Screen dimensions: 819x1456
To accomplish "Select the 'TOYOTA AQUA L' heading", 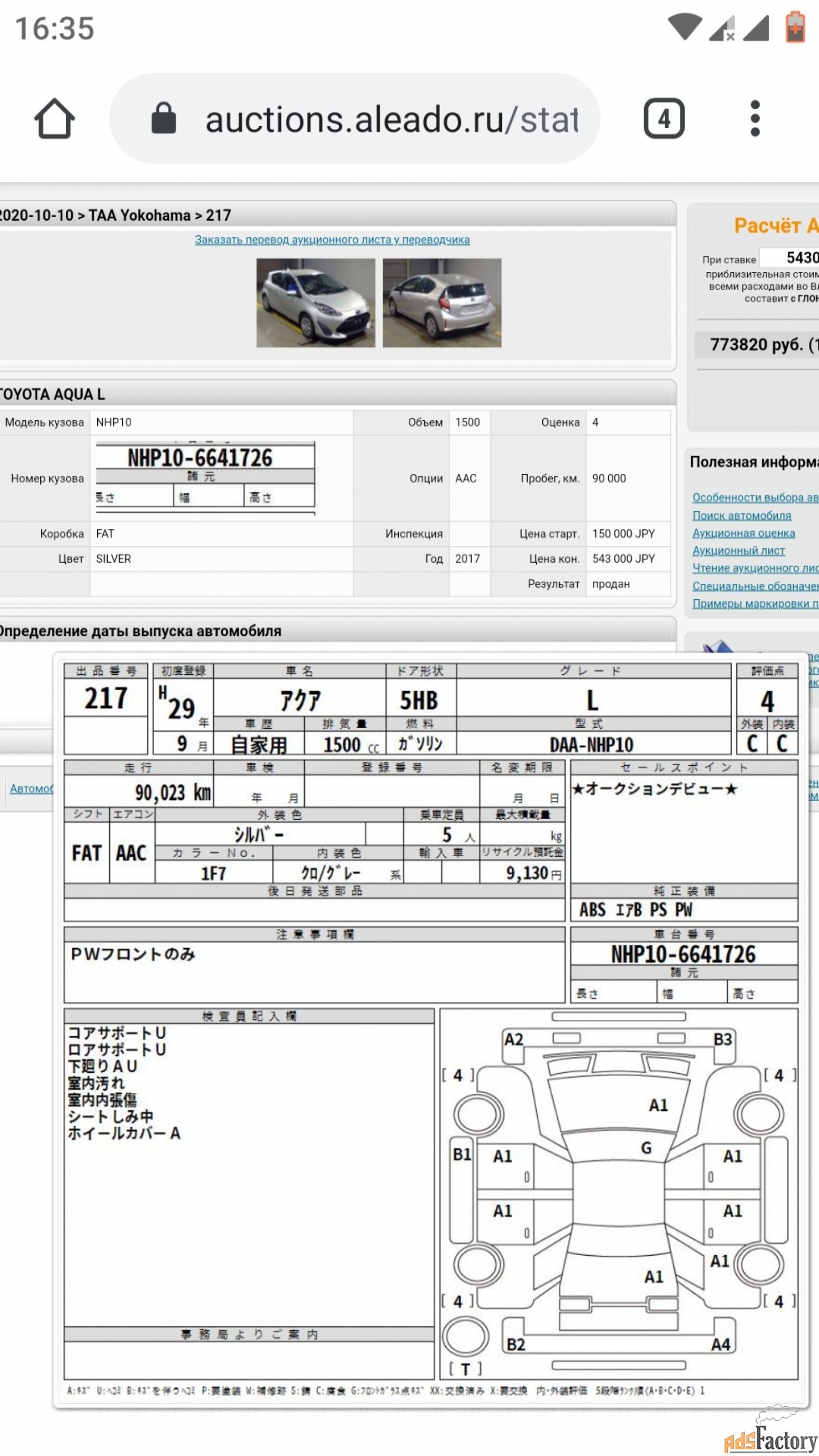I will point(52,394).
